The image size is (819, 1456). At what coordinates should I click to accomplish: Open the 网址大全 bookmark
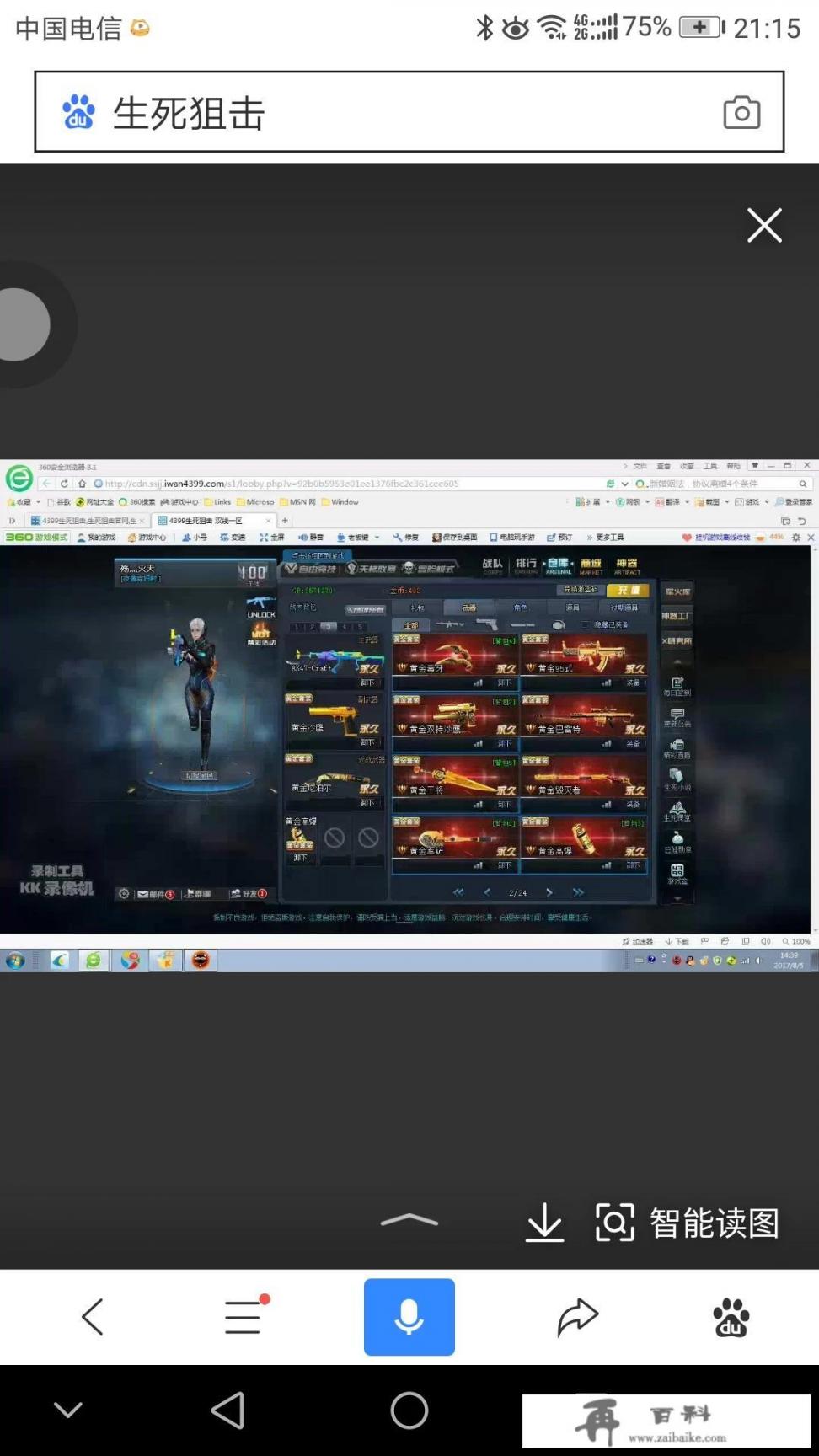click(94, 502)
